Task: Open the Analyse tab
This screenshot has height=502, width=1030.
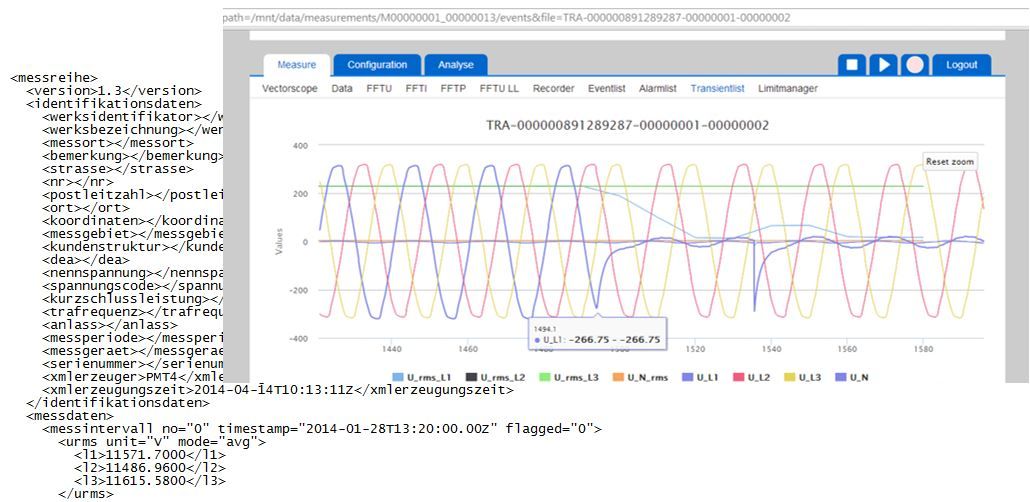Action: [456, 64]
